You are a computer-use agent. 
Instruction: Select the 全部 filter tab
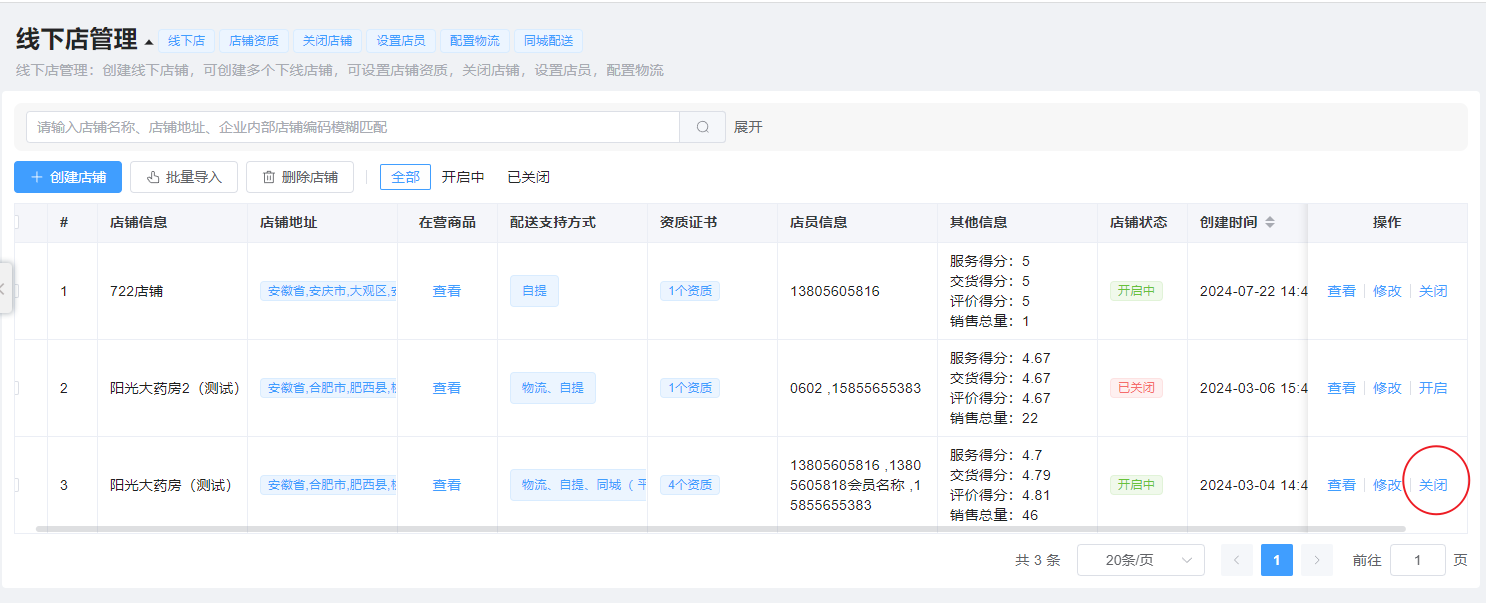[405, 177]
